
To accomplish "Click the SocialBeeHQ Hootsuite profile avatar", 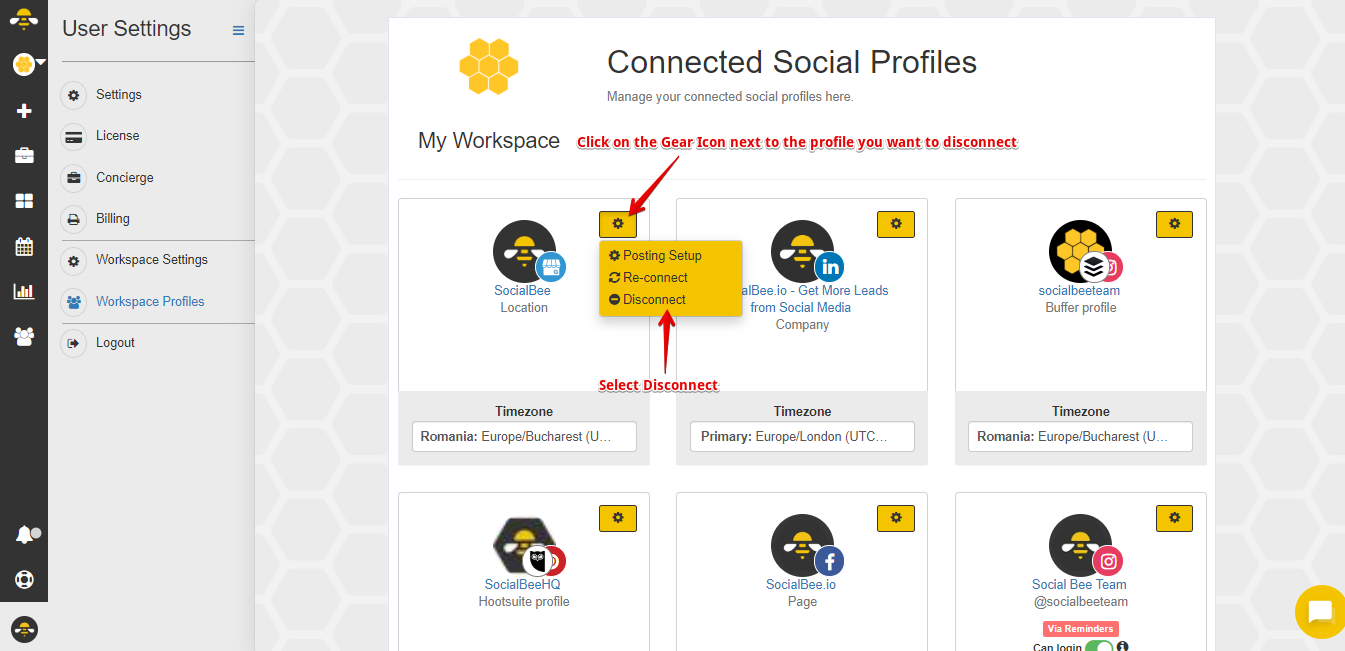I will click(524, 545).
